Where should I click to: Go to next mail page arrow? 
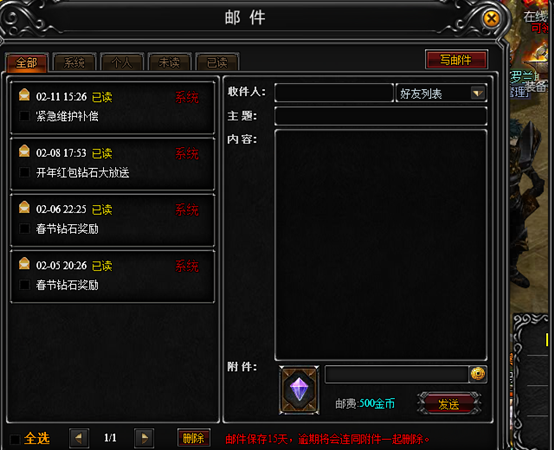click(x=144, y=438)
